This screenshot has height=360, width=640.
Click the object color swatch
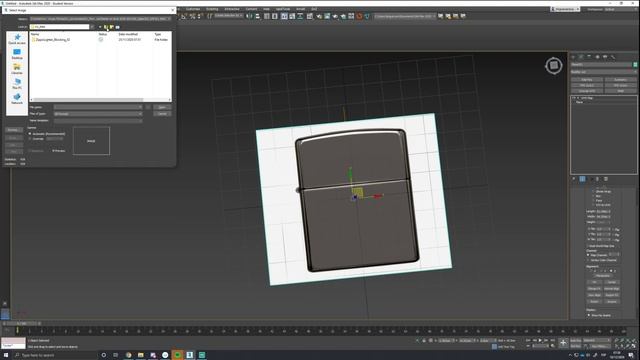pos(635,64)
